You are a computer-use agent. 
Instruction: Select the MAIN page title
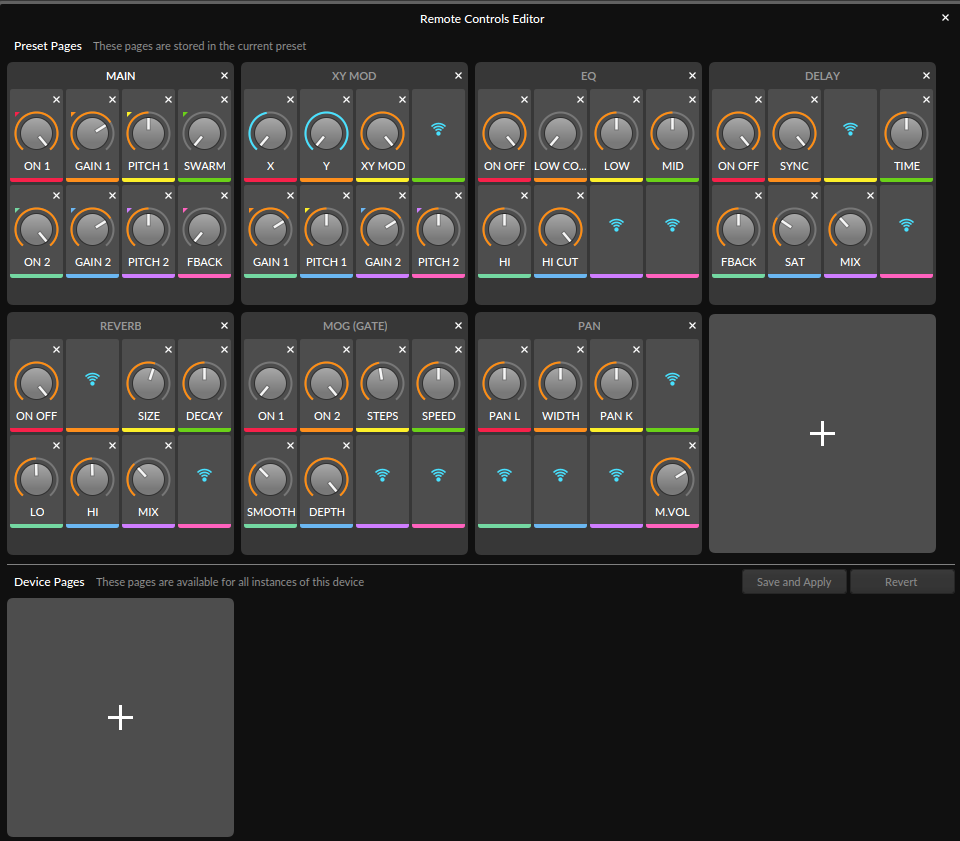click(121, 76)
